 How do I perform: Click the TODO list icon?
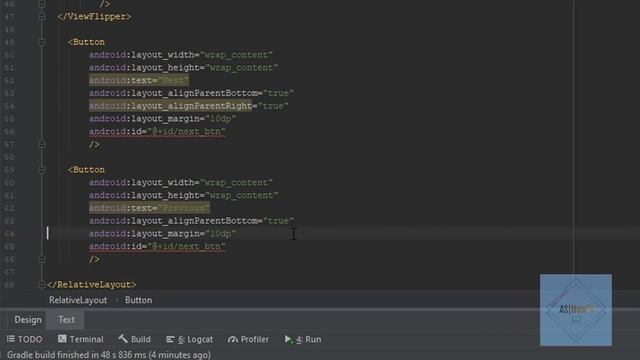(11, 339)
